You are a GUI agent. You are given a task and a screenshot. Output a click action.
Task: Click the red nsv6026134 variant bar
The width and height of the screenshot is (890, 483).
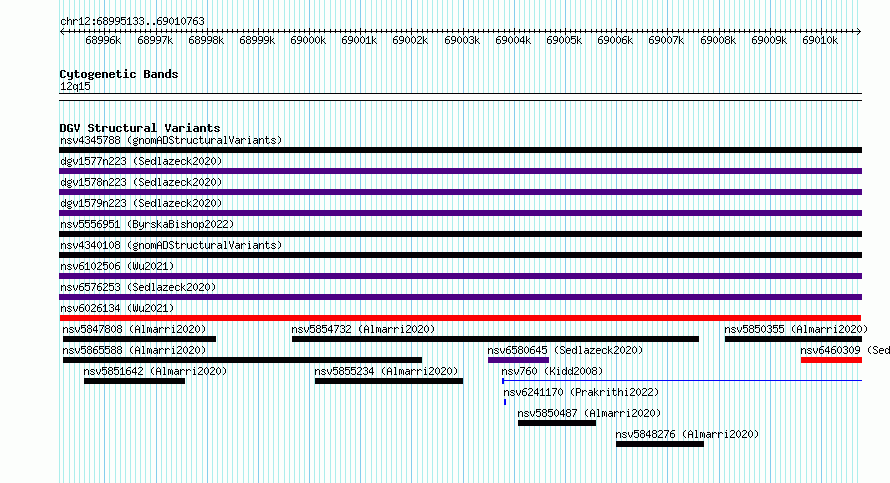(460, 318)
